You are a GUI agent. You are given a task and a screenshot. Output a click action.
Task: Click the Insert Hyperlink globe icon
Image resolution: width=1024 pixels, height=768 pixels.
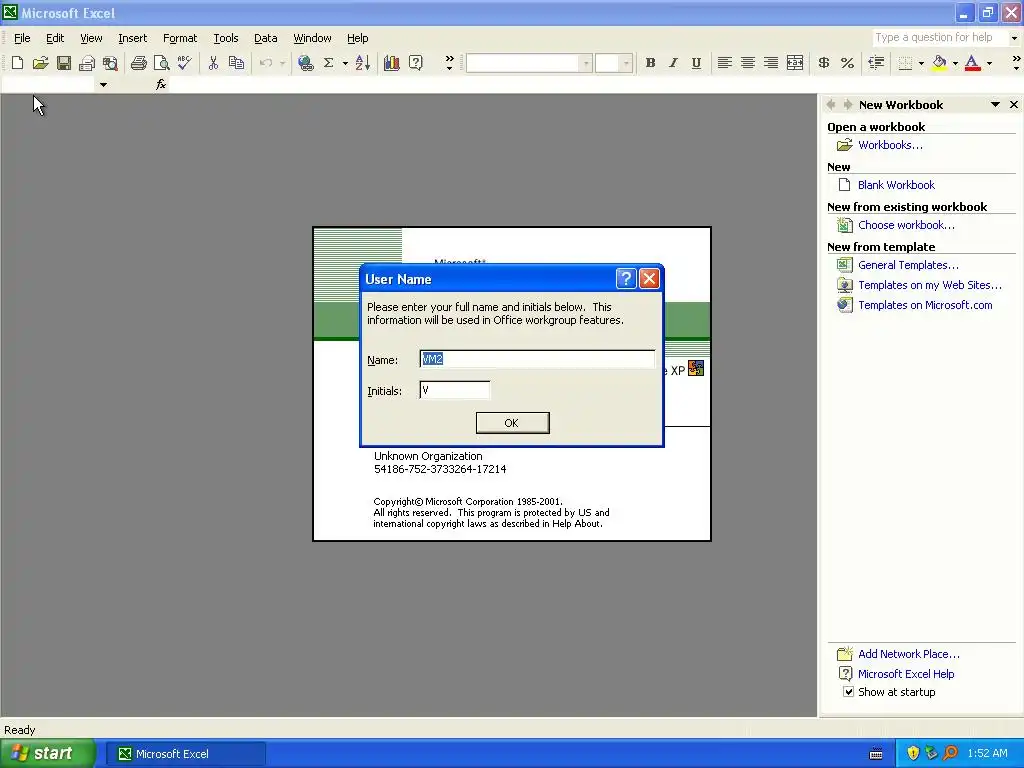[x=305, y=63]
